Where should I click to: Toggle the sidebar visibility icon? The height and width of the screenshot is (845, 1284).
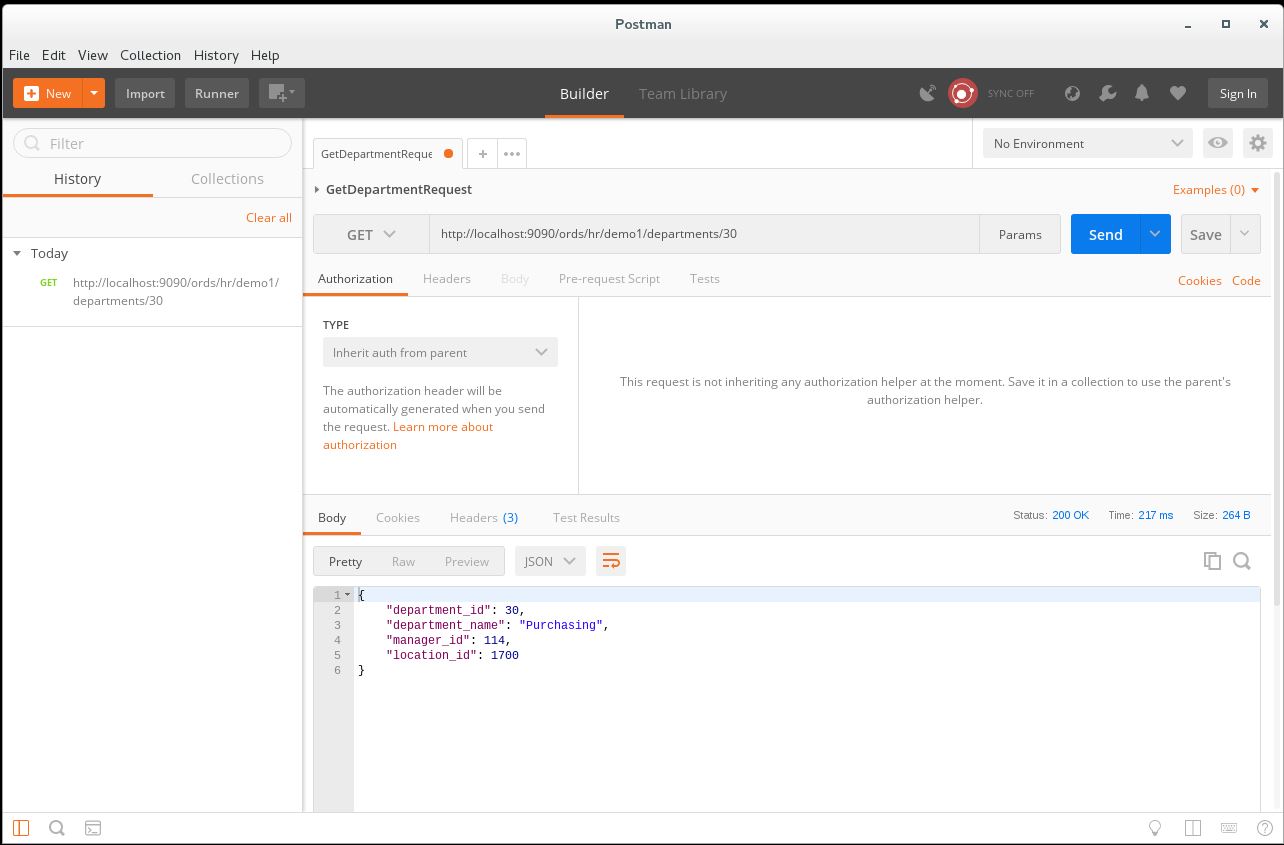point(21,828)
